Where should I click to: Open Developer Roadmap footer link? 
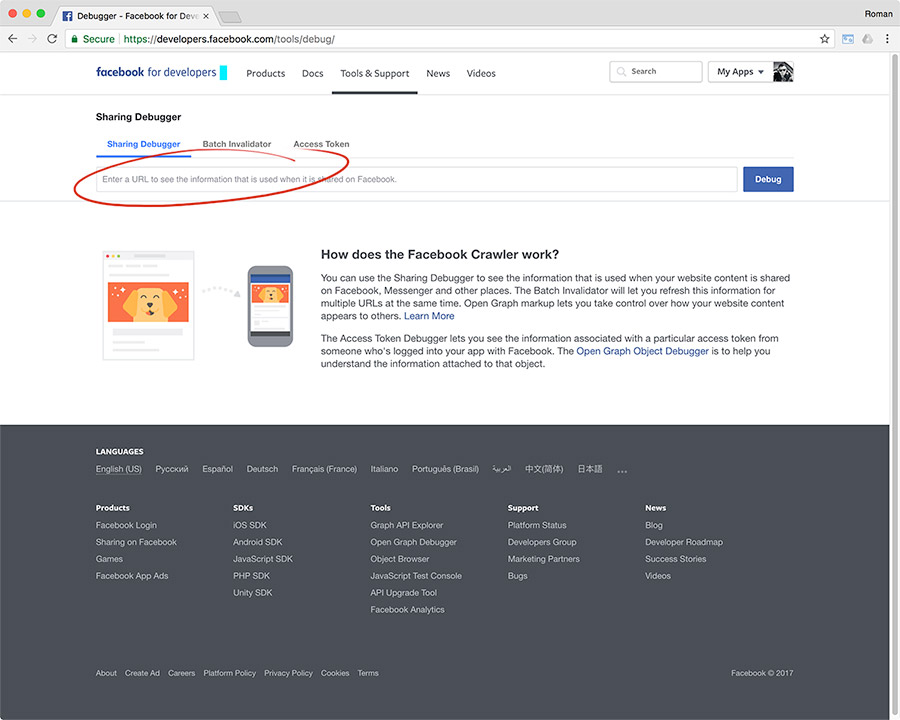684,542
